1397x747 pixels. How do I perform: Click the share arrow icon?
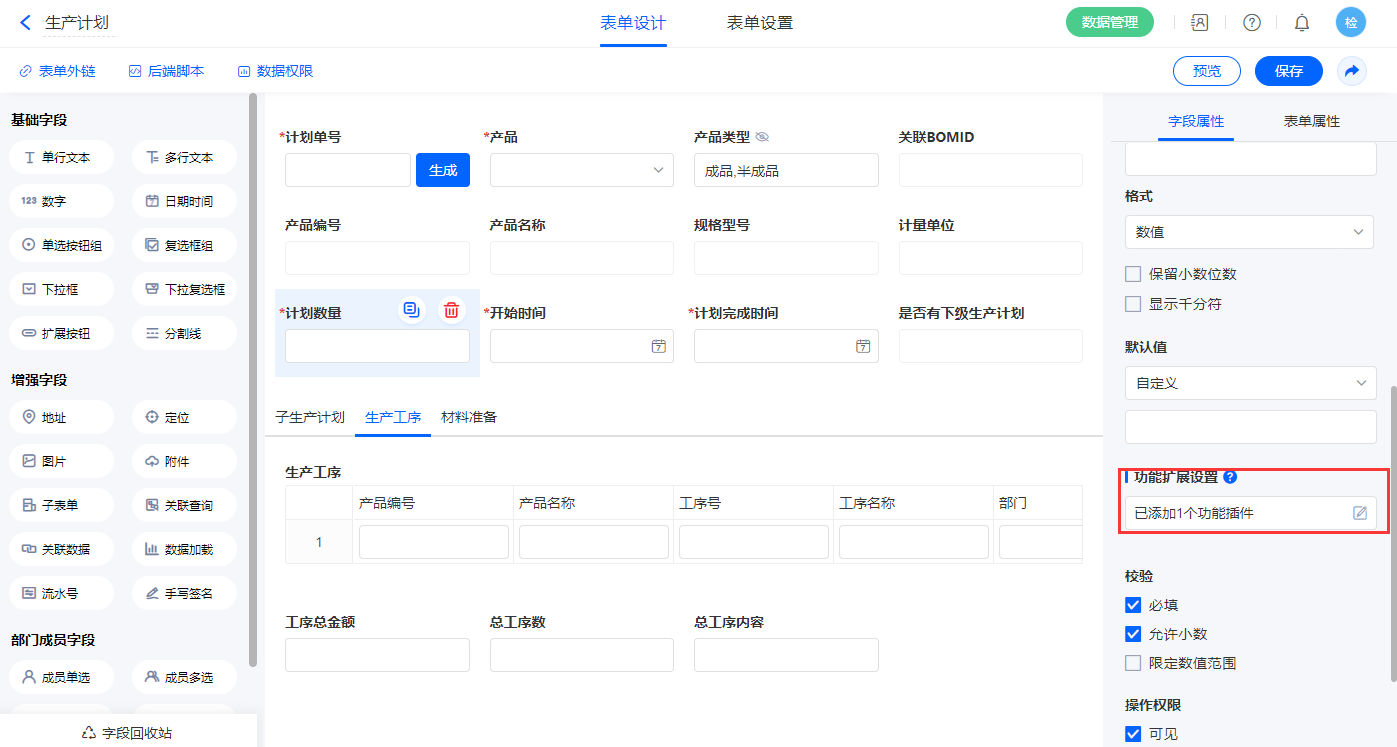1352,71
